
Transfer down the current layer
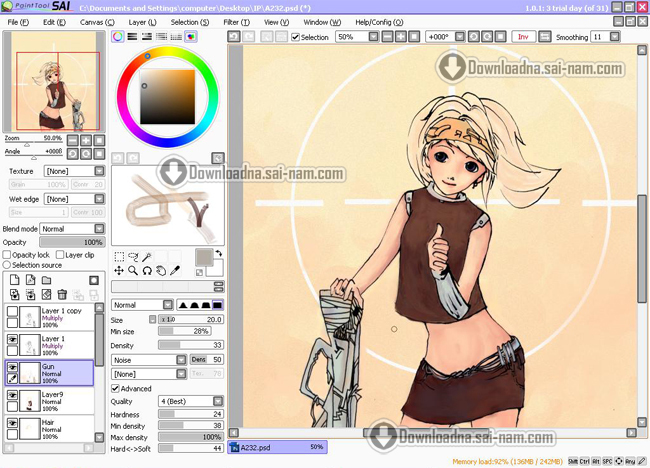tap(15, 295)
